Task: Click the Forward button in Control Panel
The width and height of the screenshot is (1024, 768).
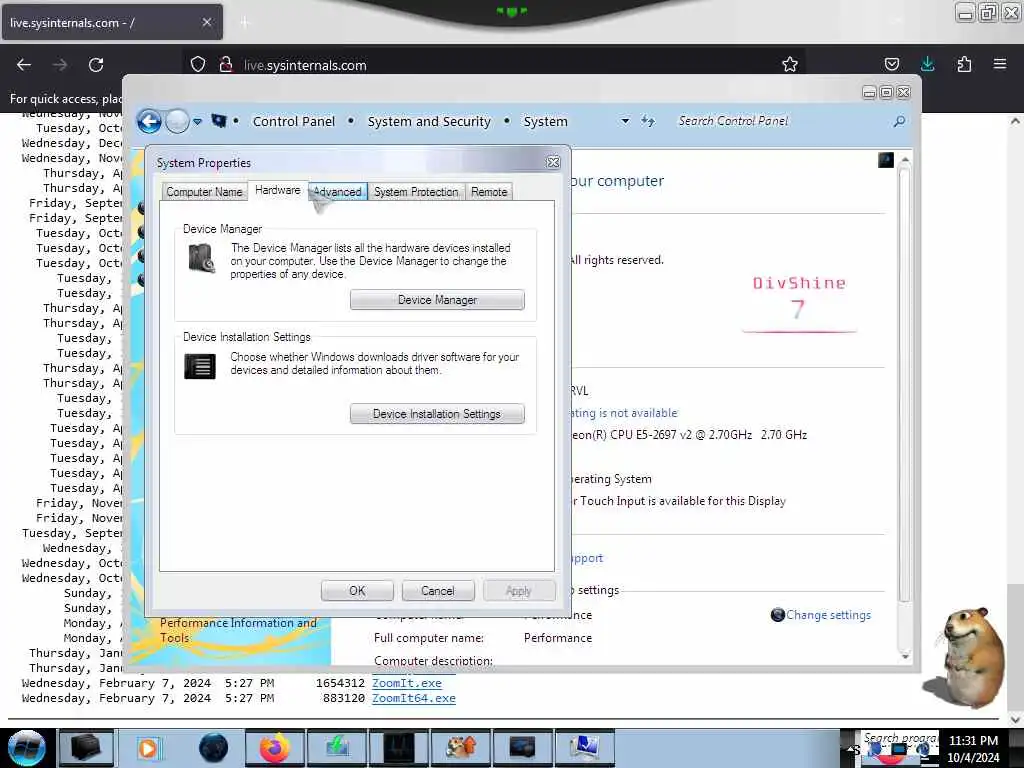Action: coord(177,121)
